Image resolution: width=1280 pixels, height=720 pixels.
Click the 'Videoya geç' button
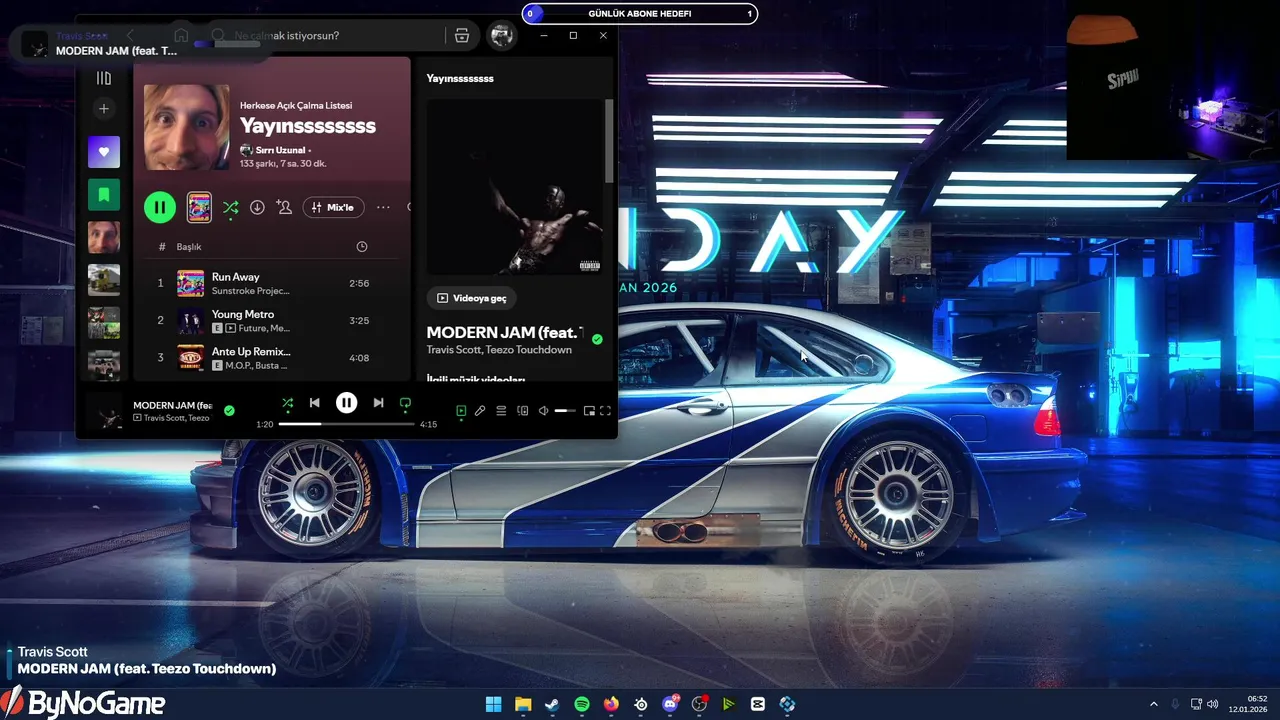(471, 298)
